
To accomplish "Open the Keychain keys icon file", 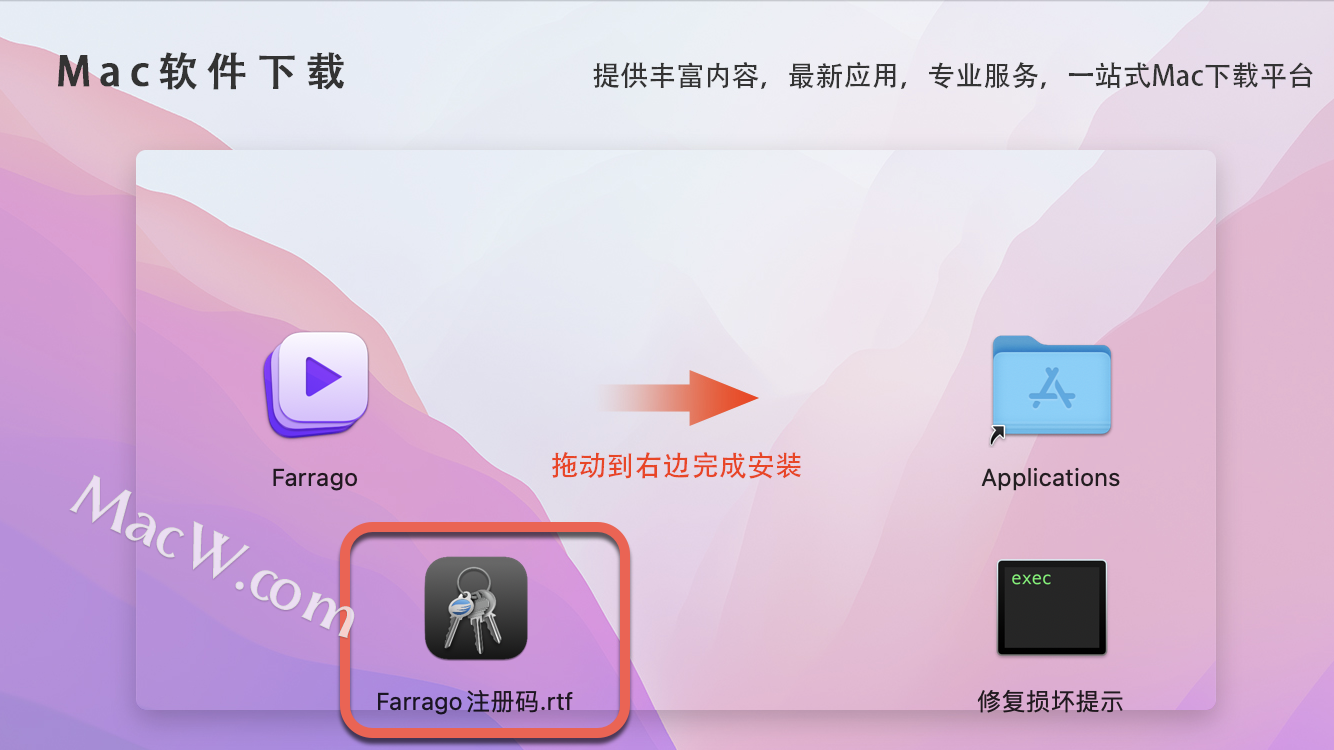I will (x=476, y=608).
